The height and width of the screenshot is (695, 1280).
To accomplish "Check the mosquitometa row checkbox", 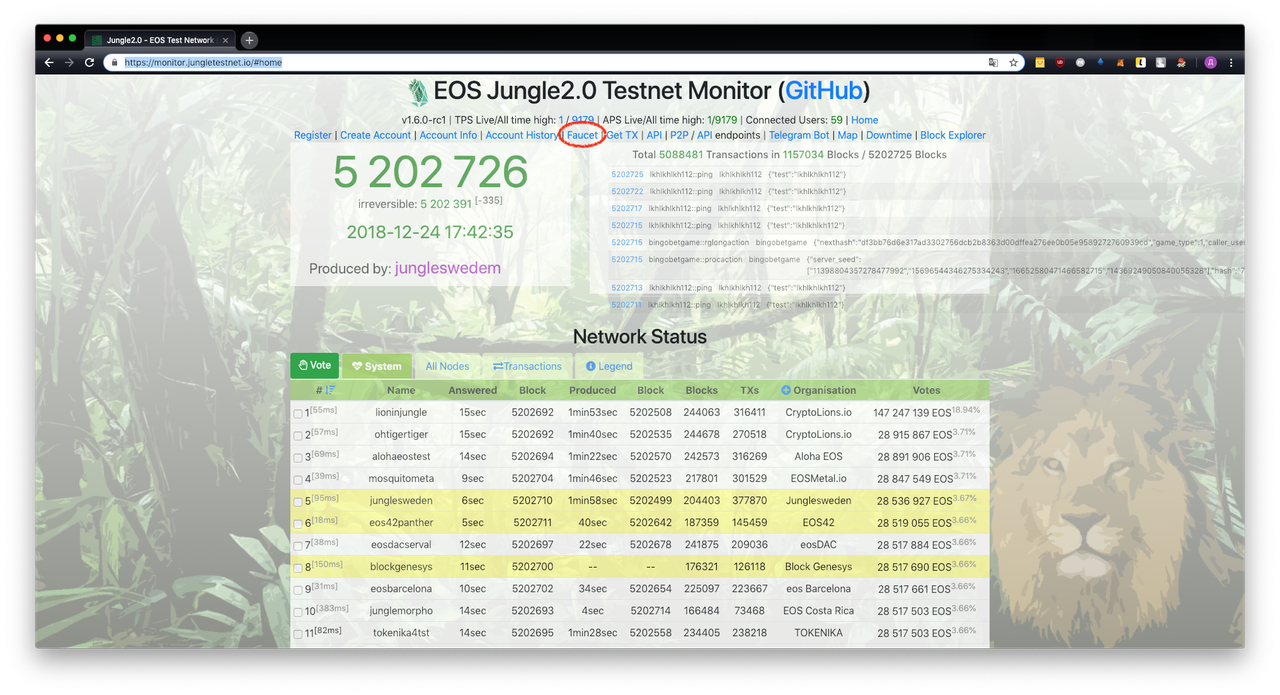I will tap(298, 480).
